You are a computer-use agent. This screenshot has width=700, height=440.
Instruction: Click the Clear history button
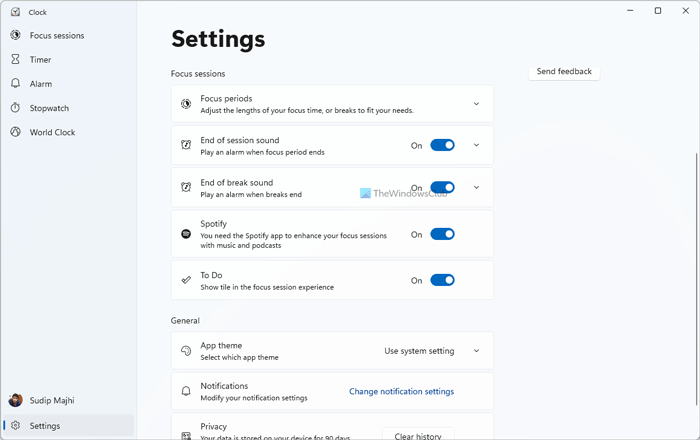(418, 434)
